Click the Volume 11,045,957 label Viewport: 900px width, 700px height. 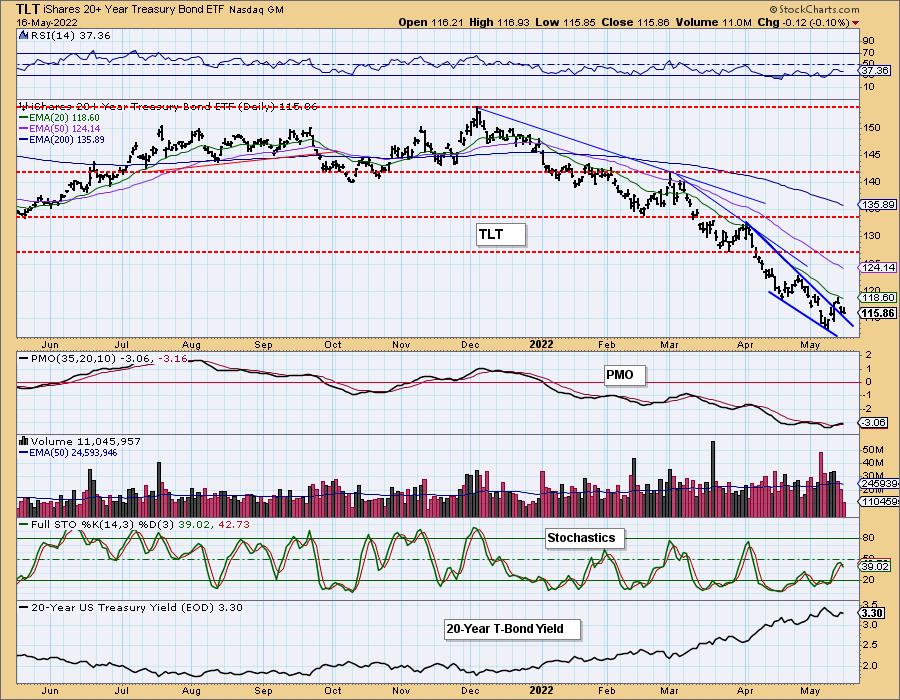pyautogui.click(x=85, y=441)
